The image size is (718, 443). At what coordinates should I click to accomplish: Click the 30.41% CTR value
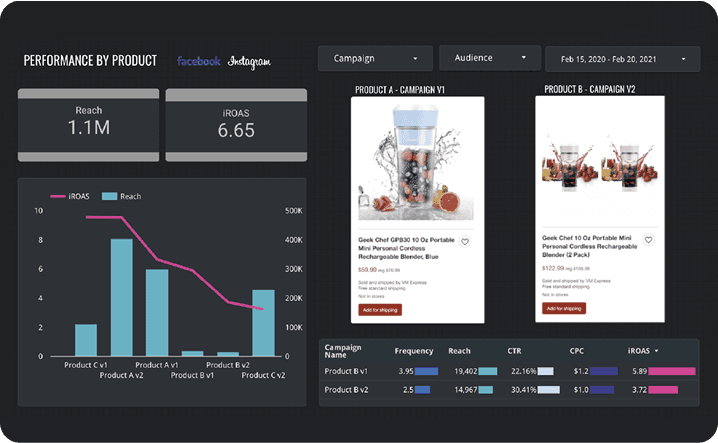click(524, 390)
